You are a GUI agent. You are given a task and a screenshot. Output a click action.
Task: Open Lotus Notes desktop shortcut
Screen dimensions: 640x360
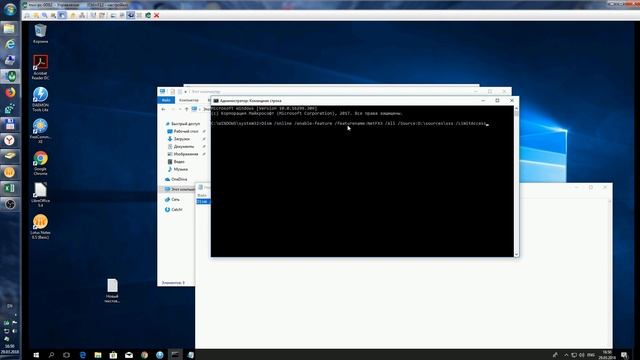40,227
